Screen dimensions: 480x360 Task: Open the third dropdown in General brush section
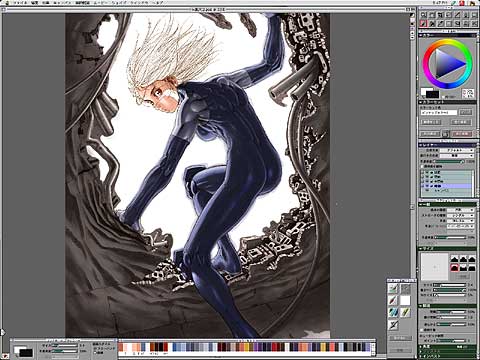click(x=460, y=221)
